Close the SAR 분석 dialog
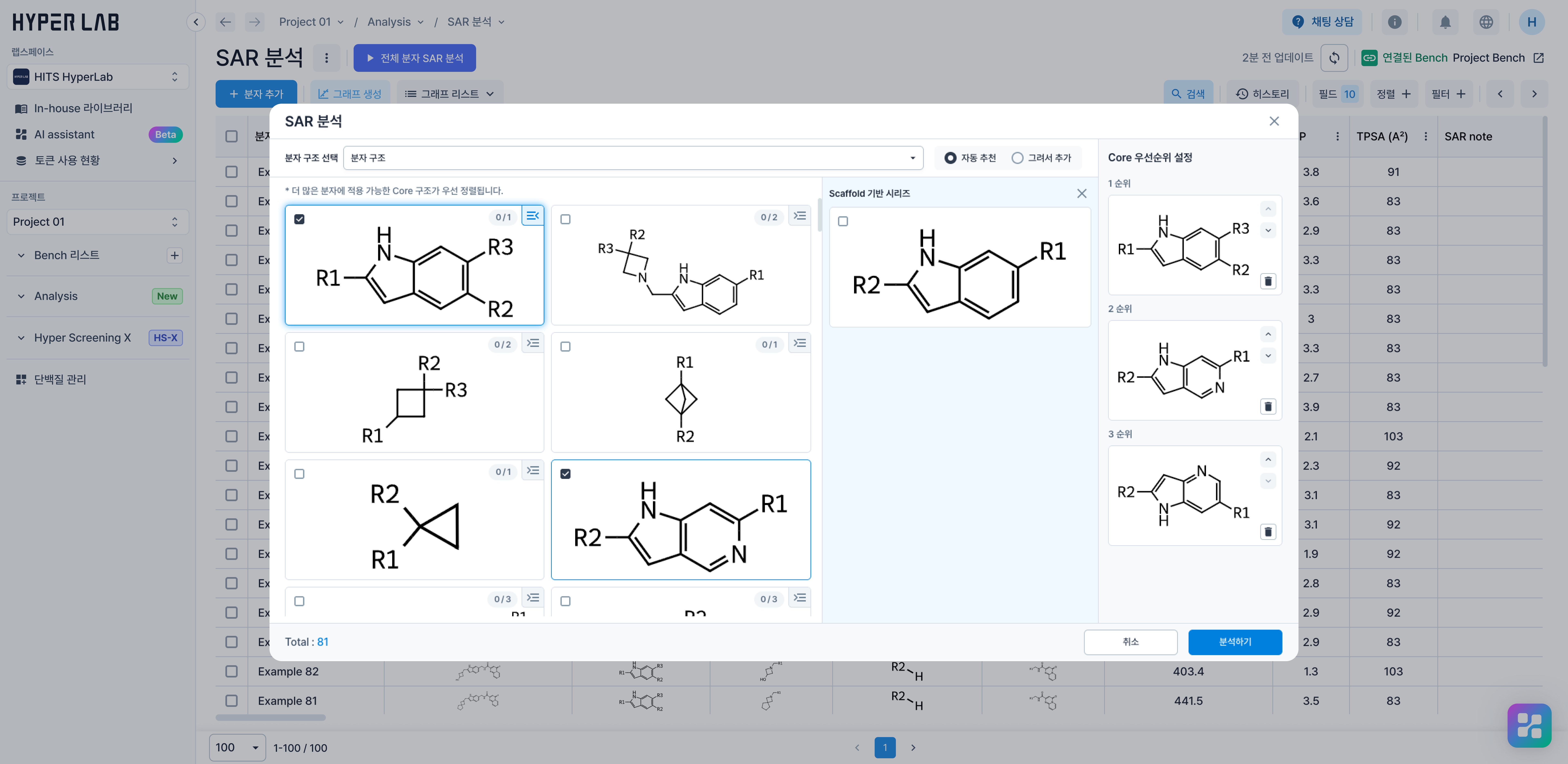 (1274, 121)
